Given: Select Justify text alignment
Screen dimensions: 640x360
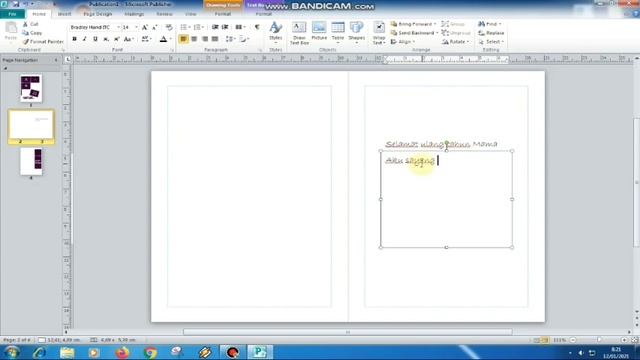Looking at the screenshot, I should click(215, 39).
